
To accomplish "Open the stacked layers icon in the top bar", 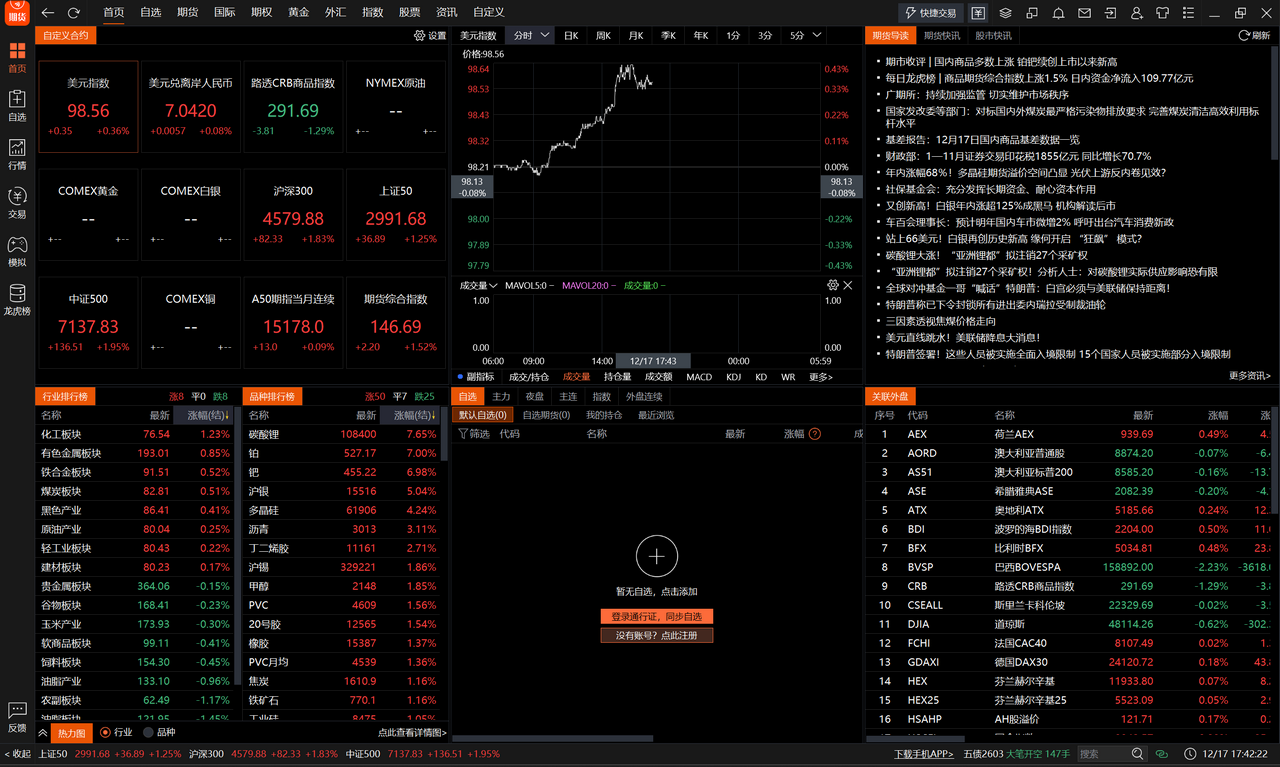I will 1005,13.
